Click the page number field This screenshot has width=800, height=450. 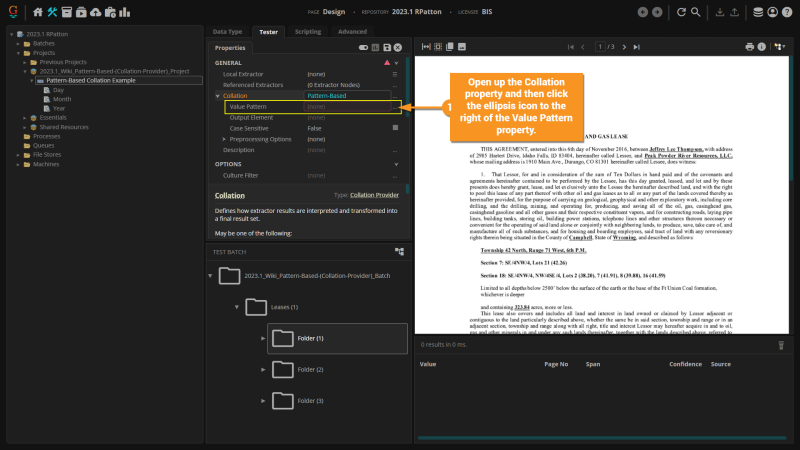point(600,46)
